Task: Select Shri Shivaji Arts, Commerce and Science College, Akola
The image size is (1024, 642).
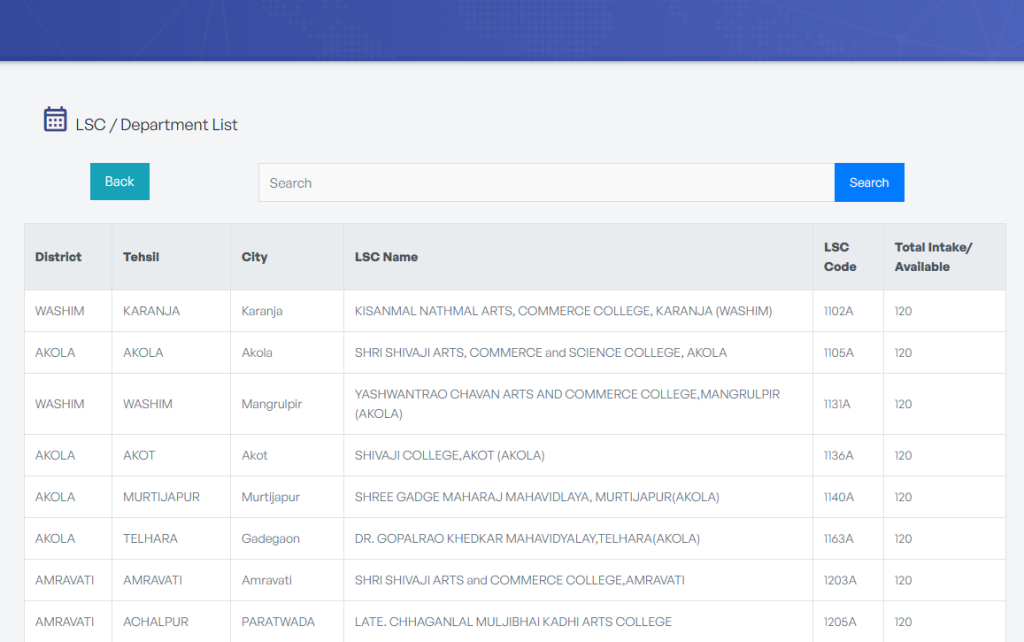Action: pos(540,353)
